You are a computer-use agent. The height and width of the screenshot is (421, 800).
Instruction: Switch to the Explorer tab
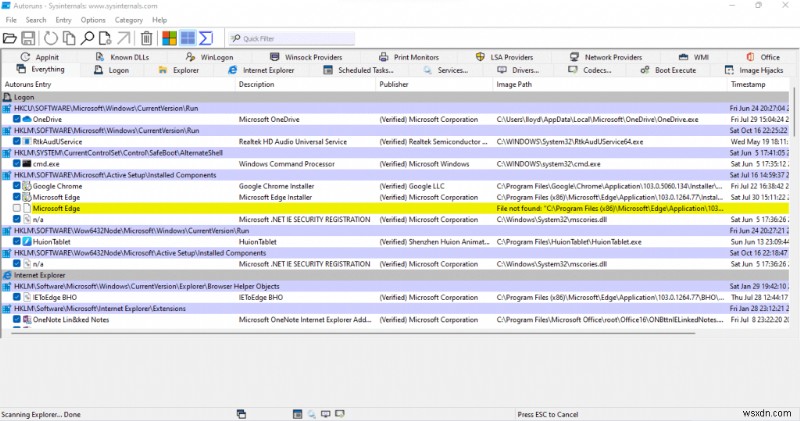coord(179,70)
